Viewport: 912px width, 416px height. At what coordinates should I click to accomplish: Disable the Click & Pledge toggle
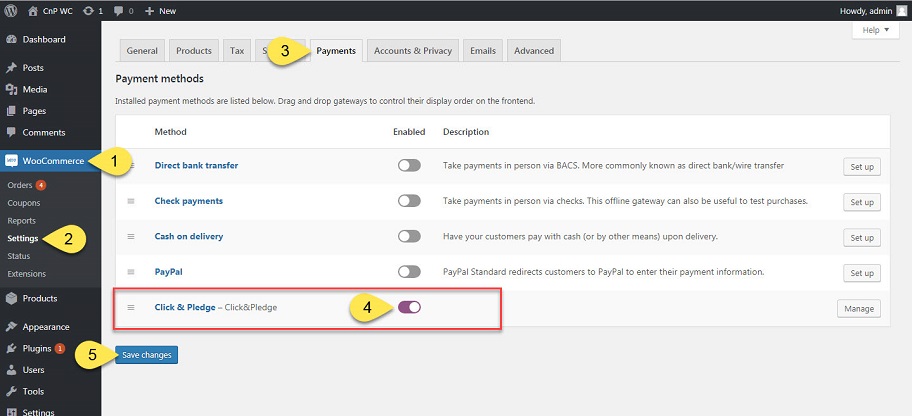click(x=409, y=307)
